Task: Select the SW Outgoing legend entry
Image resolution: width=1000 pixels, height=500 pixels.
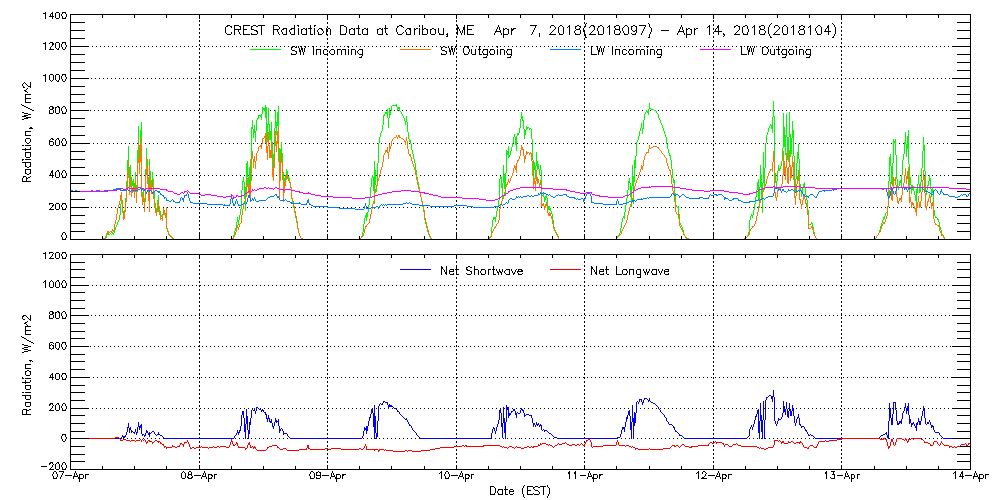Action: click(476, 52)
